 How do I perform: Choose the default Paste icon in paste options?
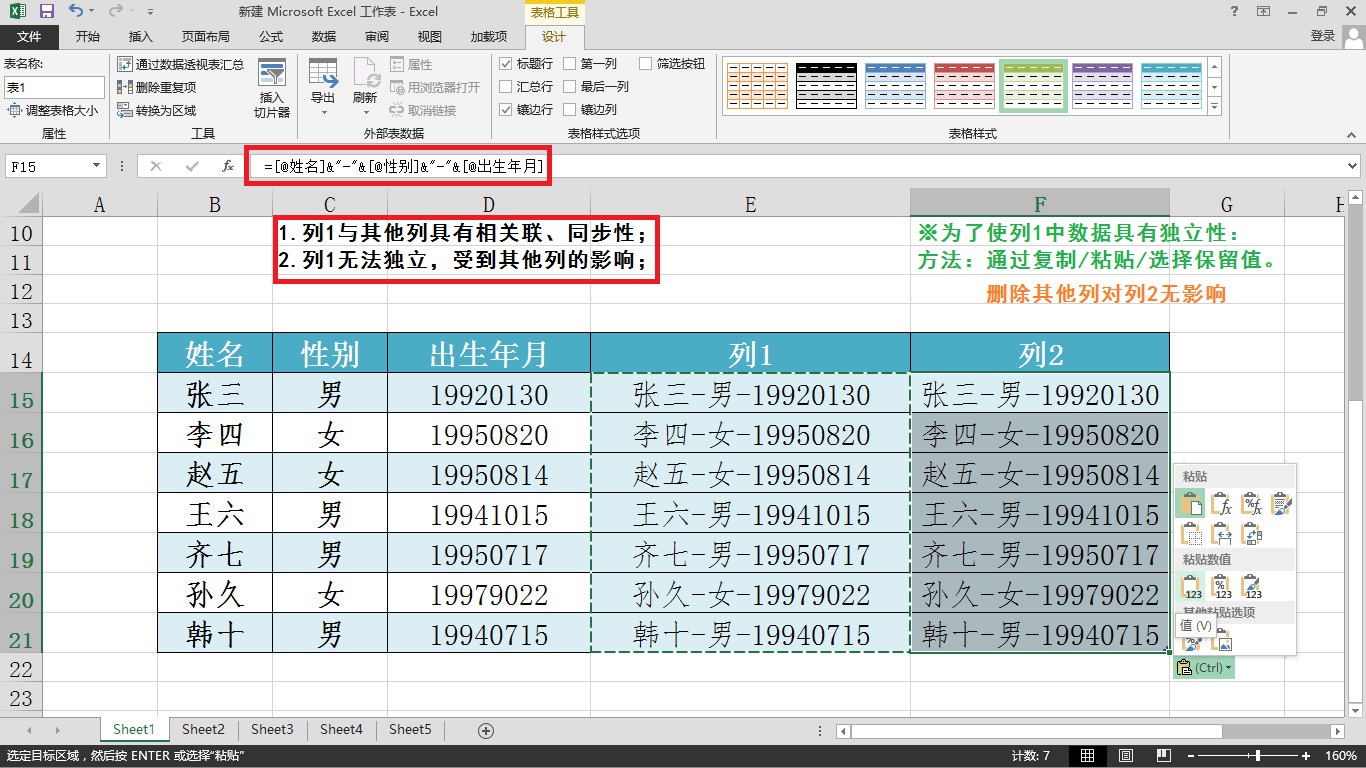pyautogui.click(x=1192, y=503)
